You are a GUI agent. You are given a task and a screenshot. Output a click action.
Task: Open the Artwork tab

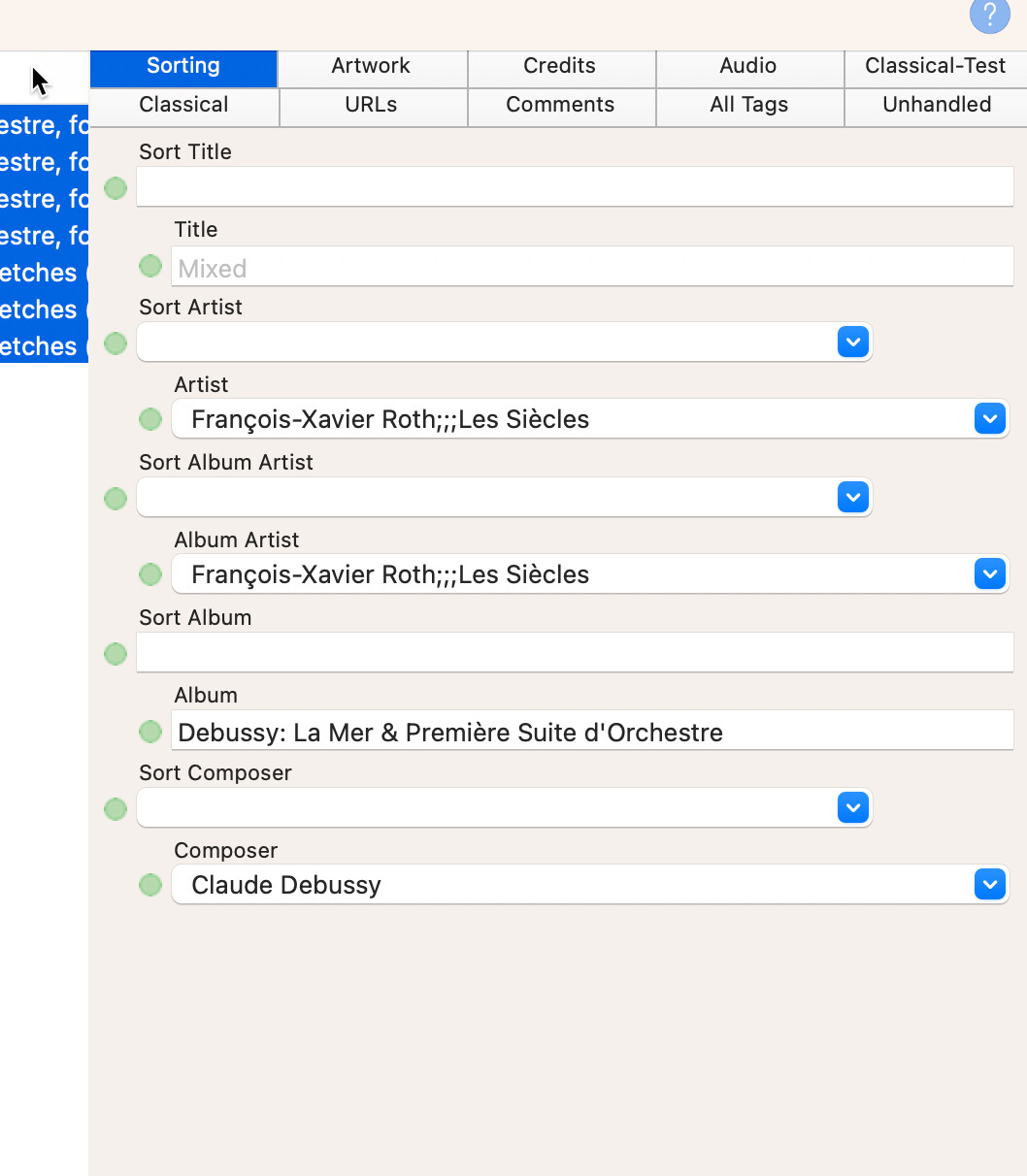coord(371,68)
